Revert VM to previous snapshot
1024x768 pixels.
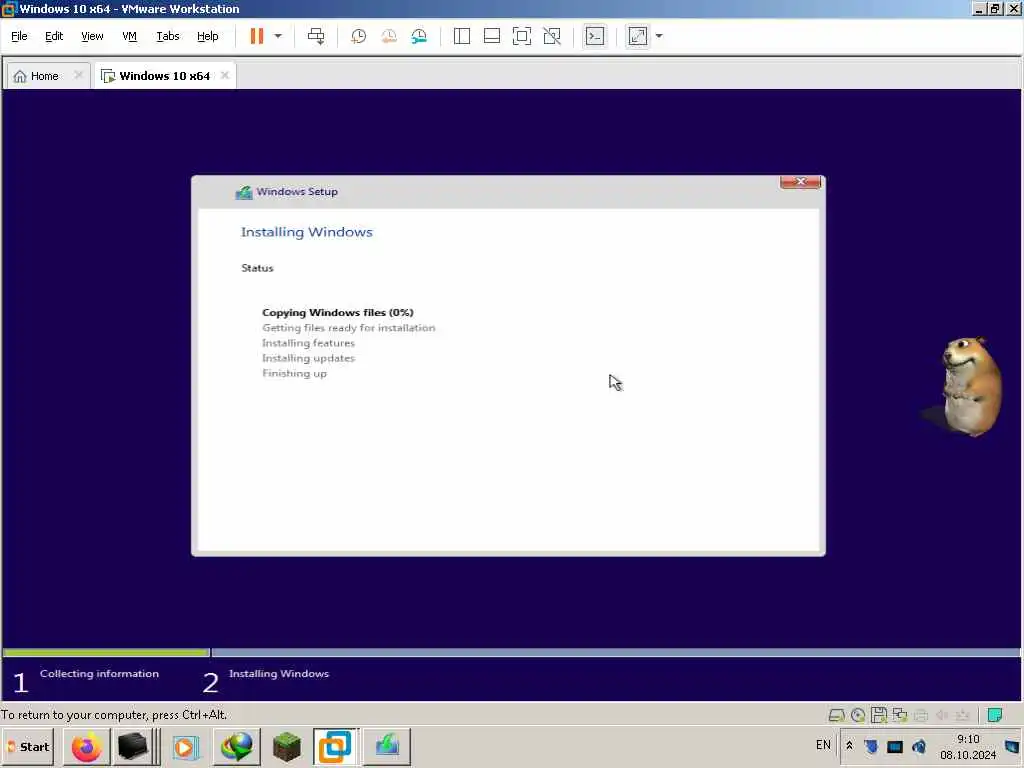[389, 36]
